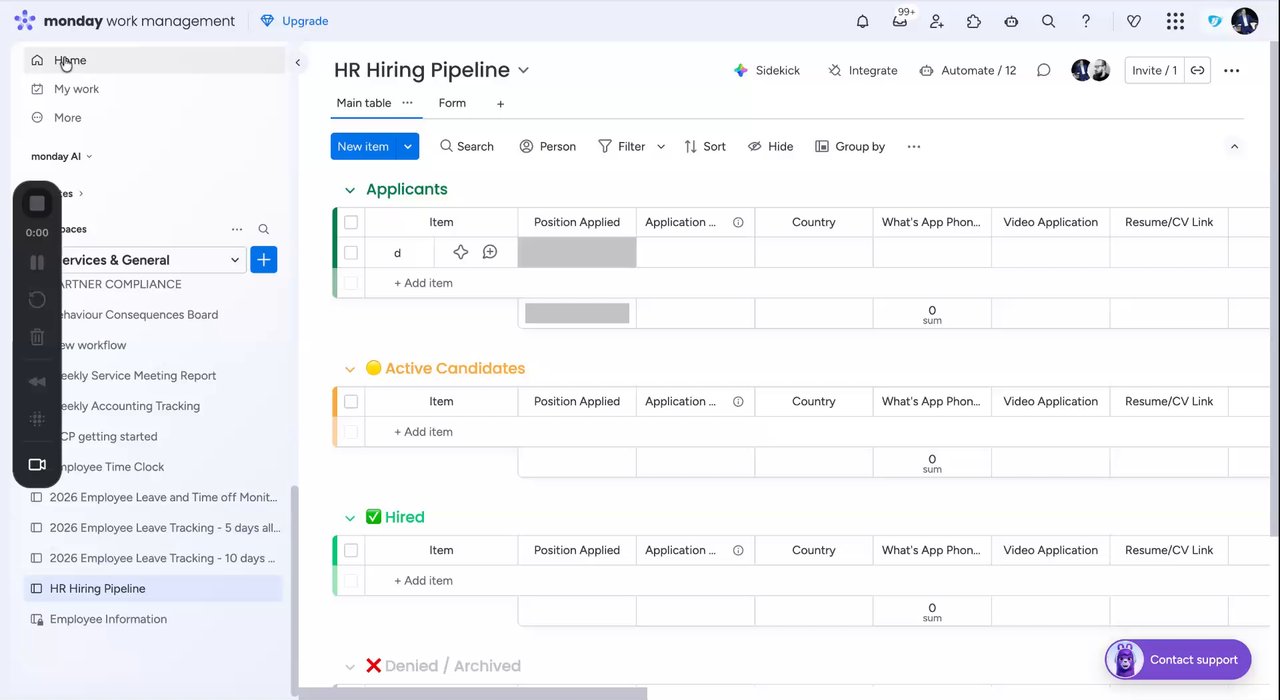Click Sort in the toolbar

point(704,146)
